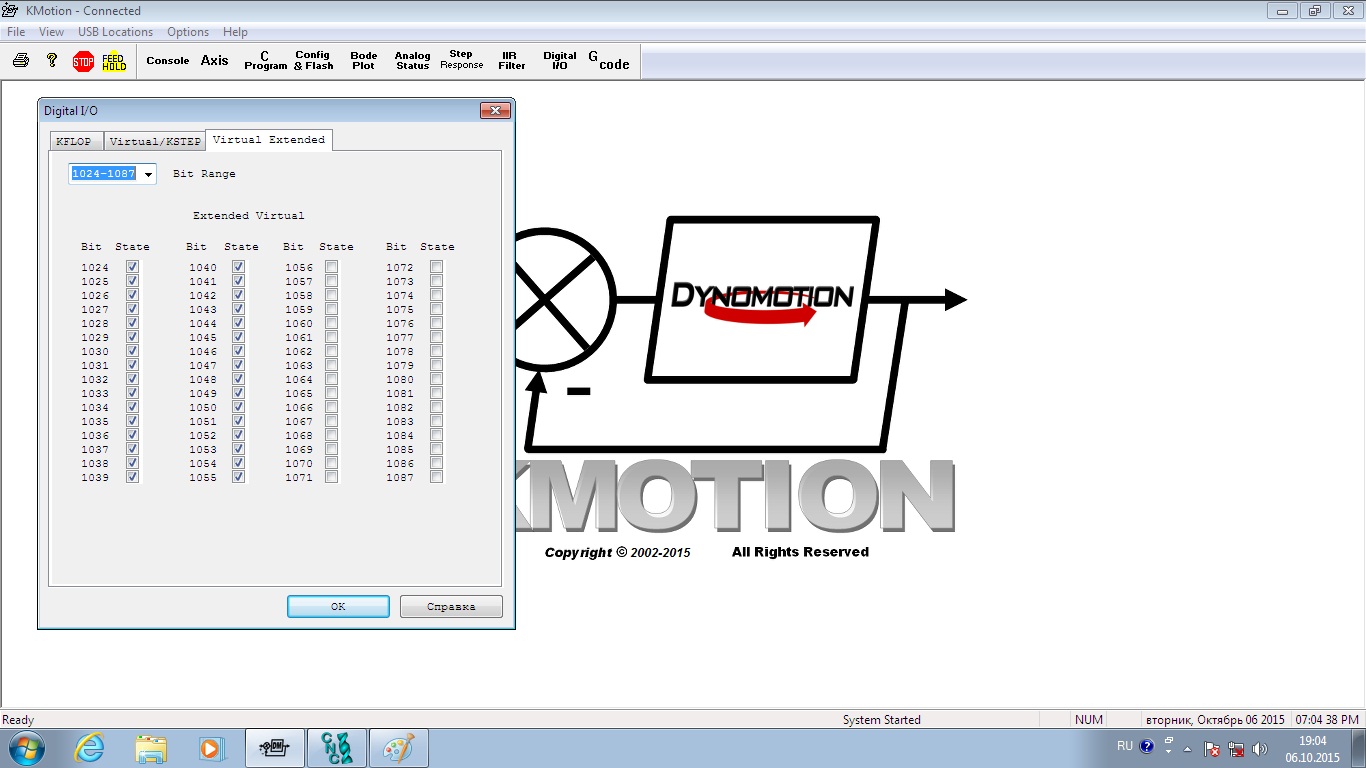Show the Bode Plot screen
Image resolution: width=1366 pixels, height=768 pixels.
coord(364,61)
